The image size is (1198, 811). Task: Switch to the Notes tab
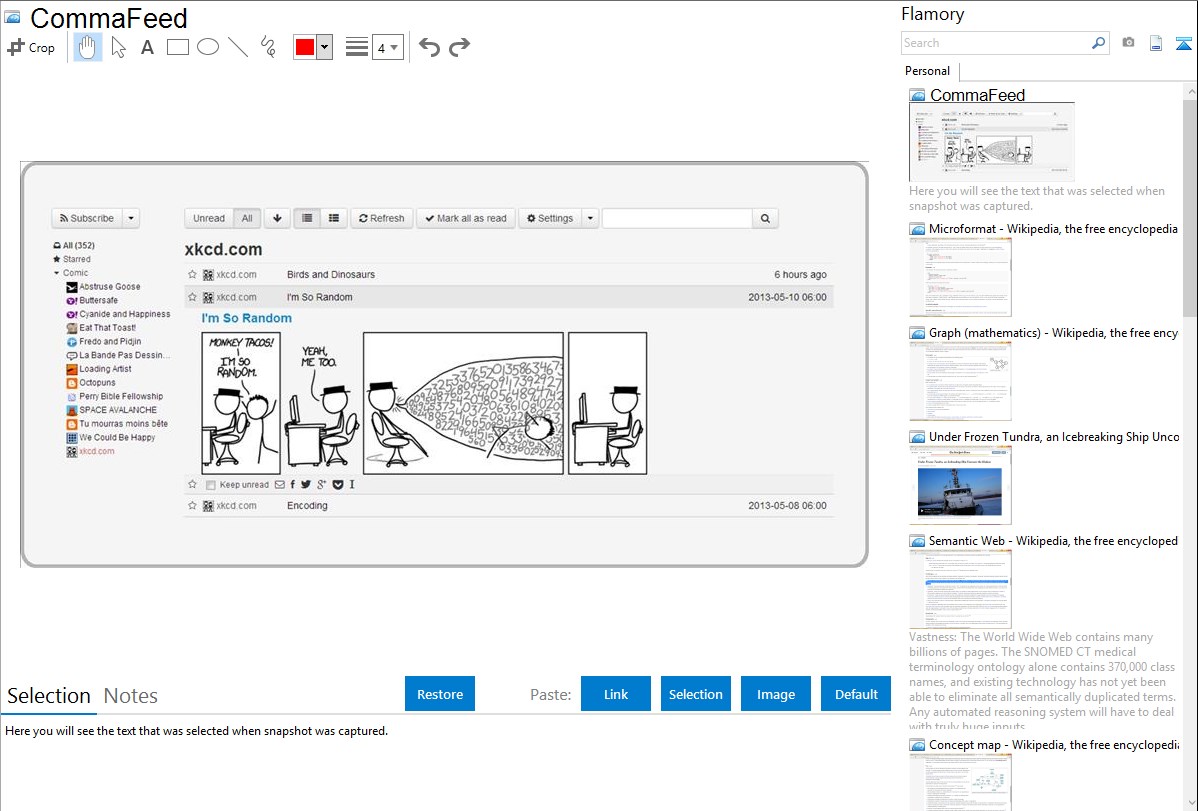131,696
